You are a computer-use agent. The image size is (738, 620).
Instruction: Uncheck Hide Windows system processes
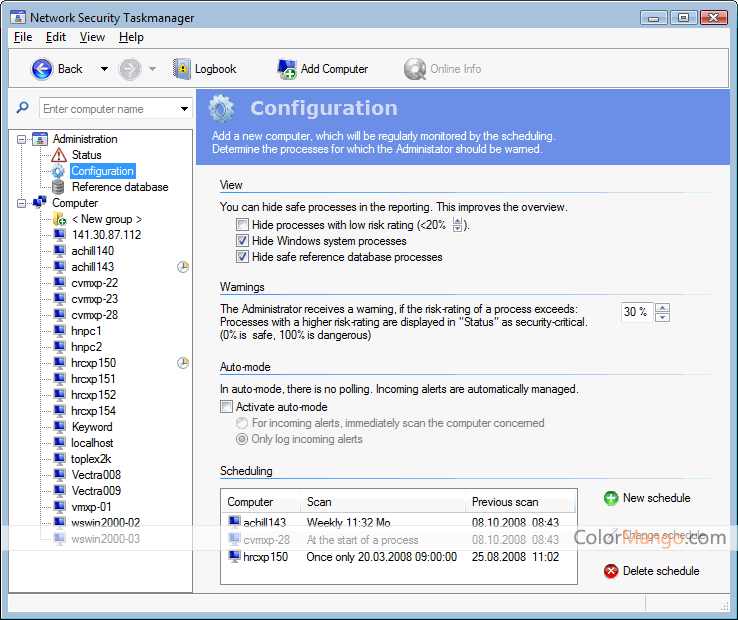tap(242, 241)
